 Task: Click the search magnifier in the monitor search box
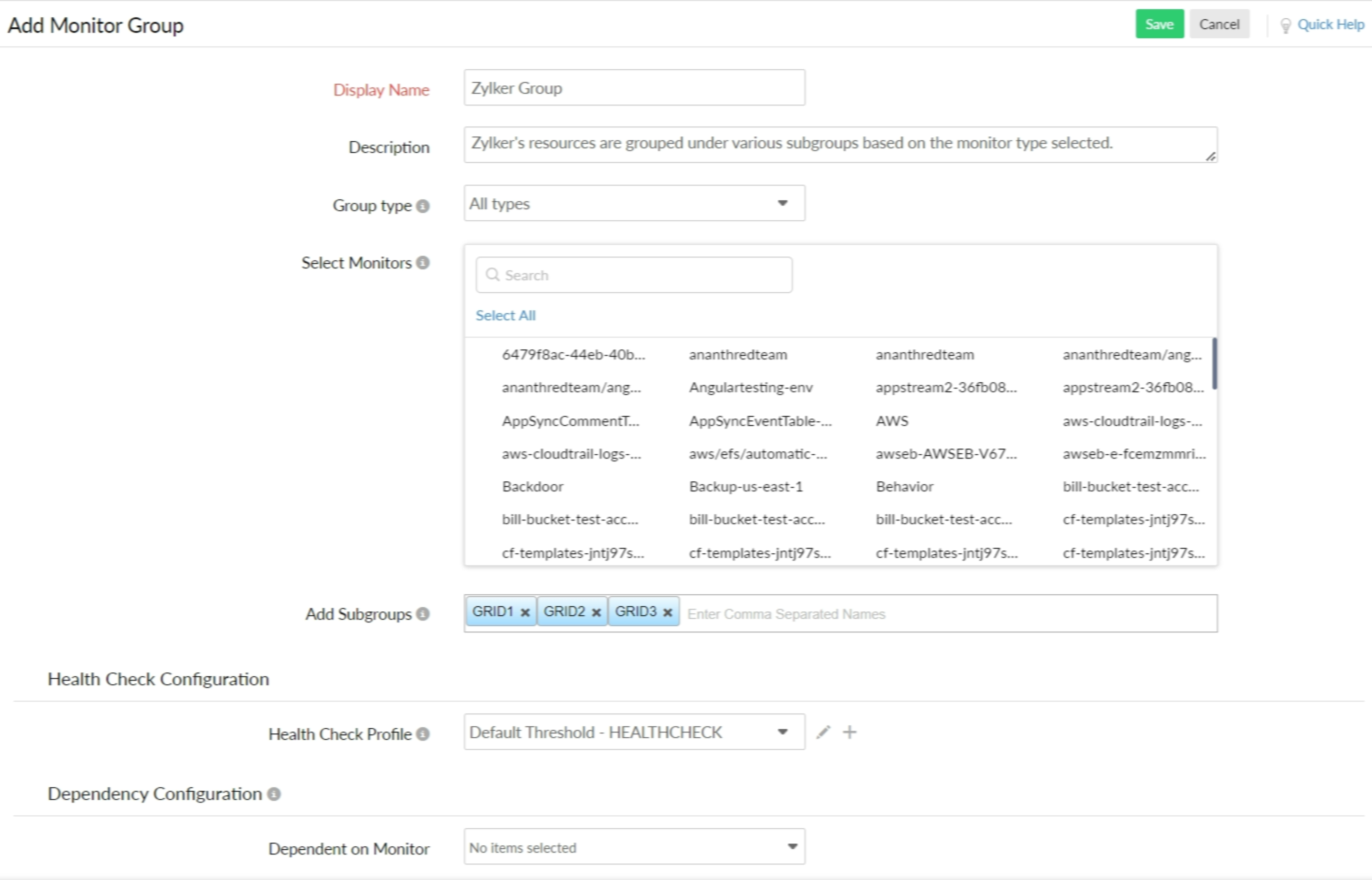coord(493,274)
